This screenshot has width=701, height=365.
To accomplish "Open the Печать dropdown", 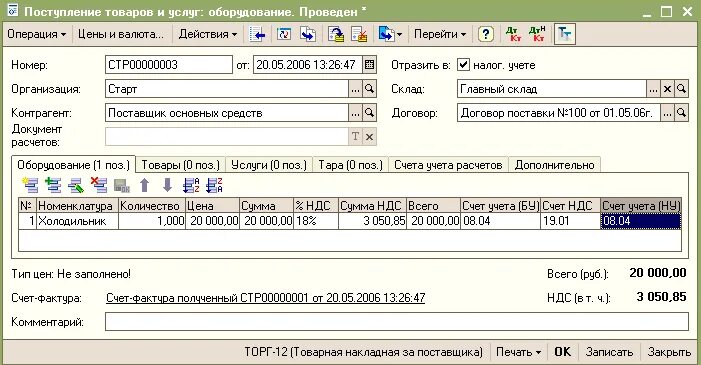I will [x=519, y=352].
